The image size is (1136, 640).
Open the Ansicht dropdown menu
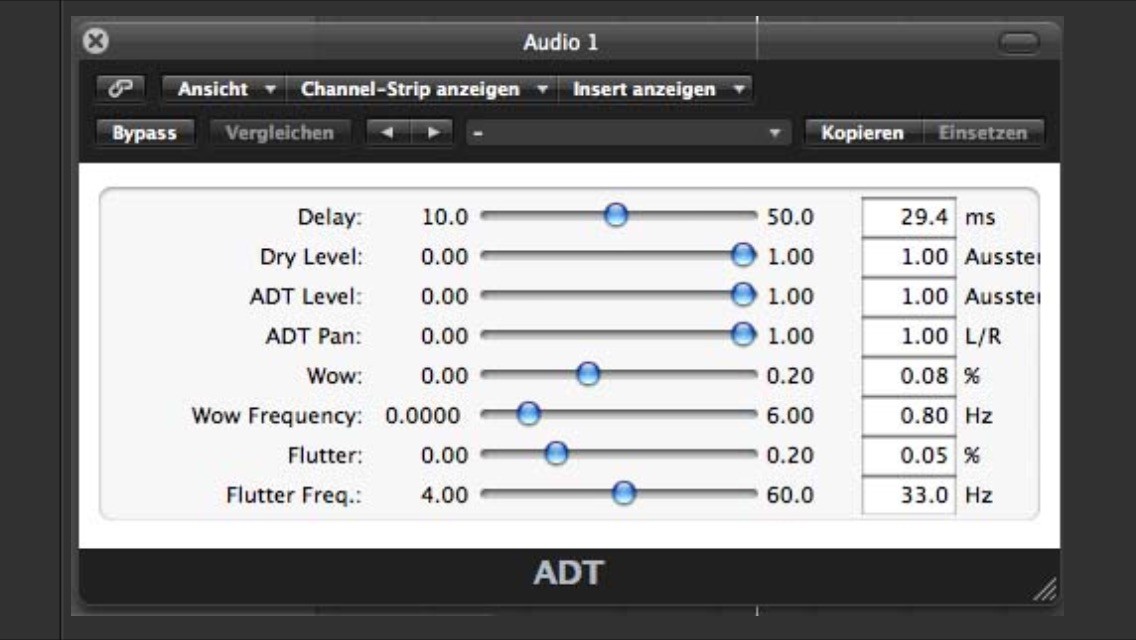pos(225,89)
